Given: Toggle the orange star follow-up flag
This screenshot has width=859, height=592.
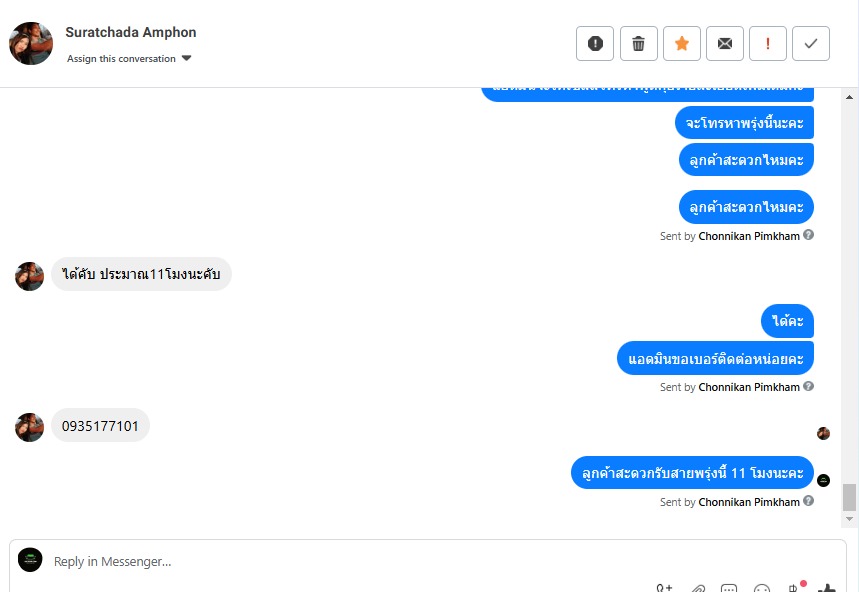Looking at the screenshot, I should [x=682, y=43].
